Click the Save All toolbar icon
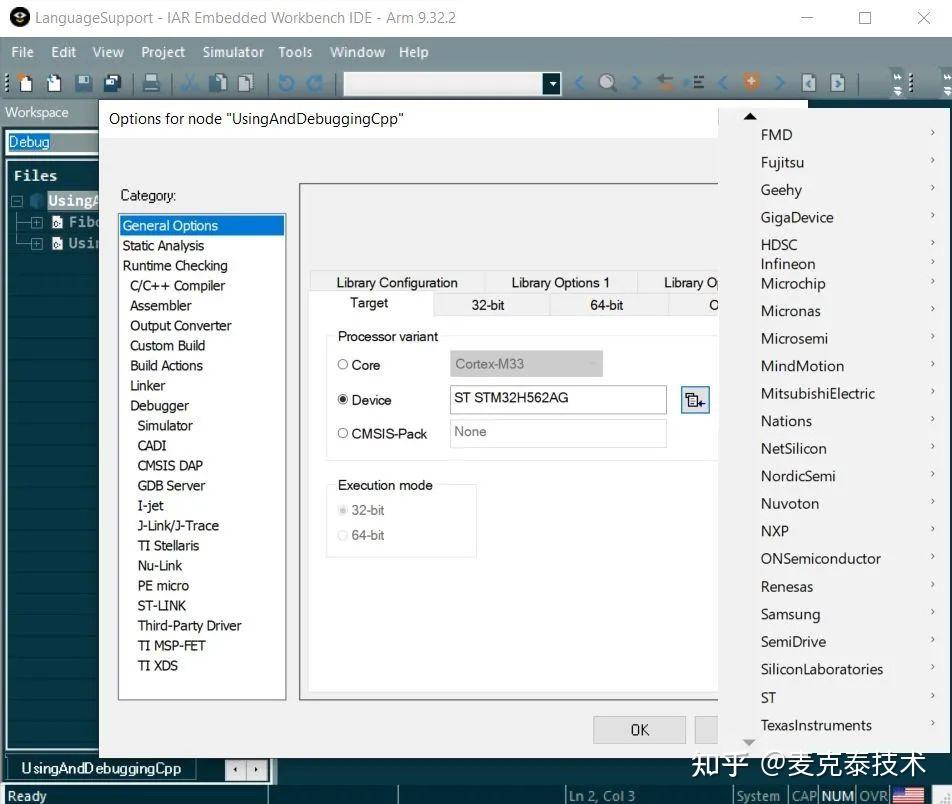This screenshot has height=804, width=952. [x=113, y=83]
